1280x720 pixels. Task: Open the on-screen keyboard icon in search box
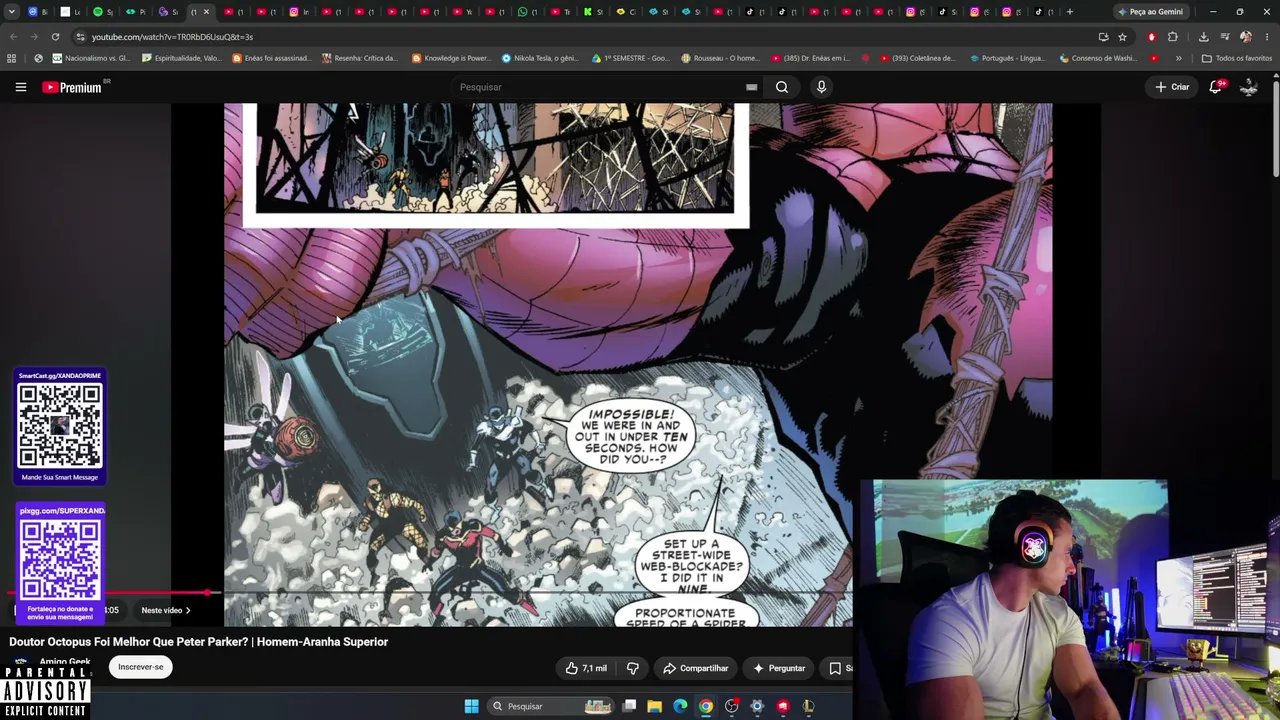tap(751, 87)
